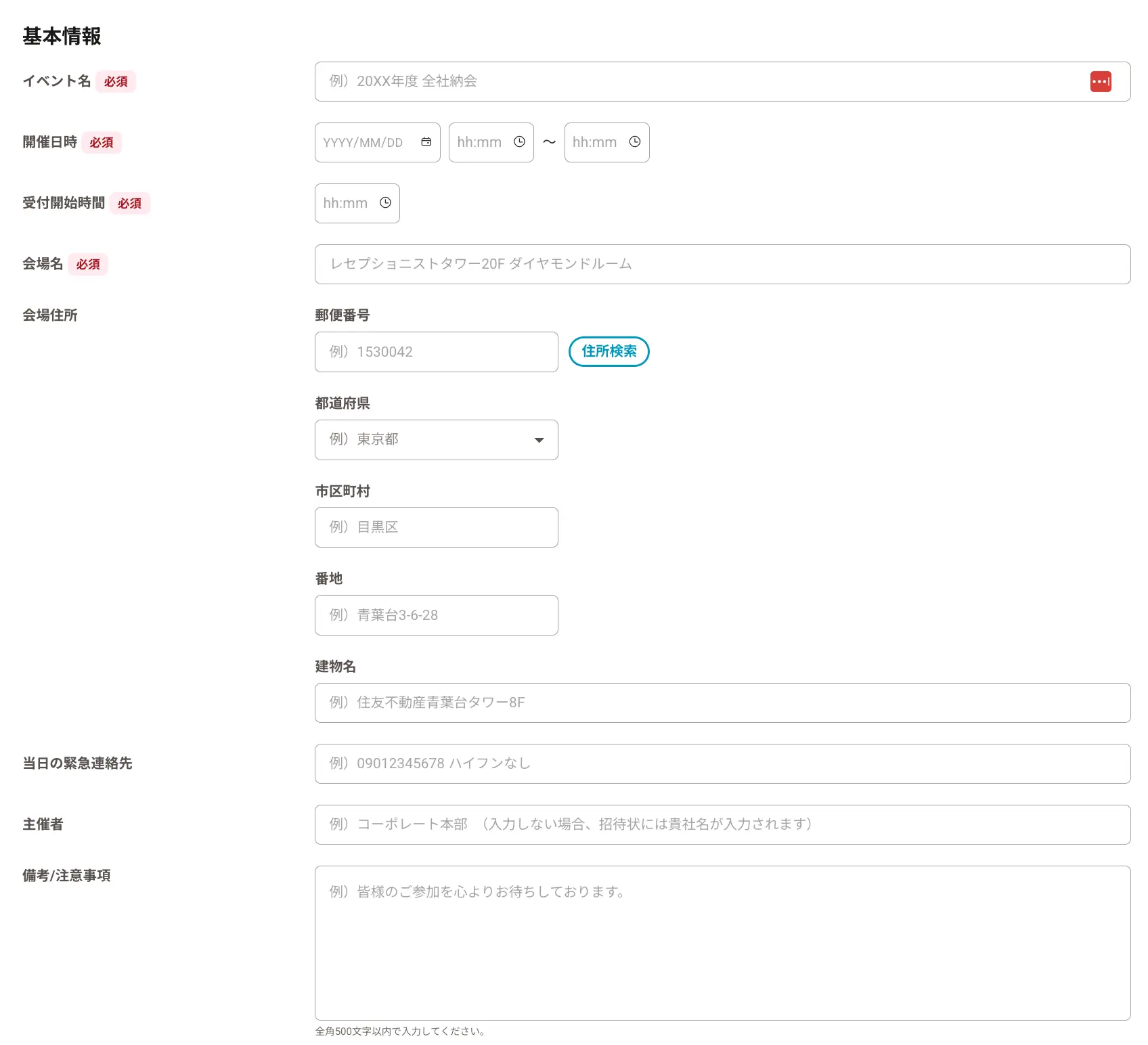Image resolution: width=1148 pixels, height=1045 pixels.
Task: Click the 基本情報 heading
Action: pyautogui.click(x=62, y=36)
